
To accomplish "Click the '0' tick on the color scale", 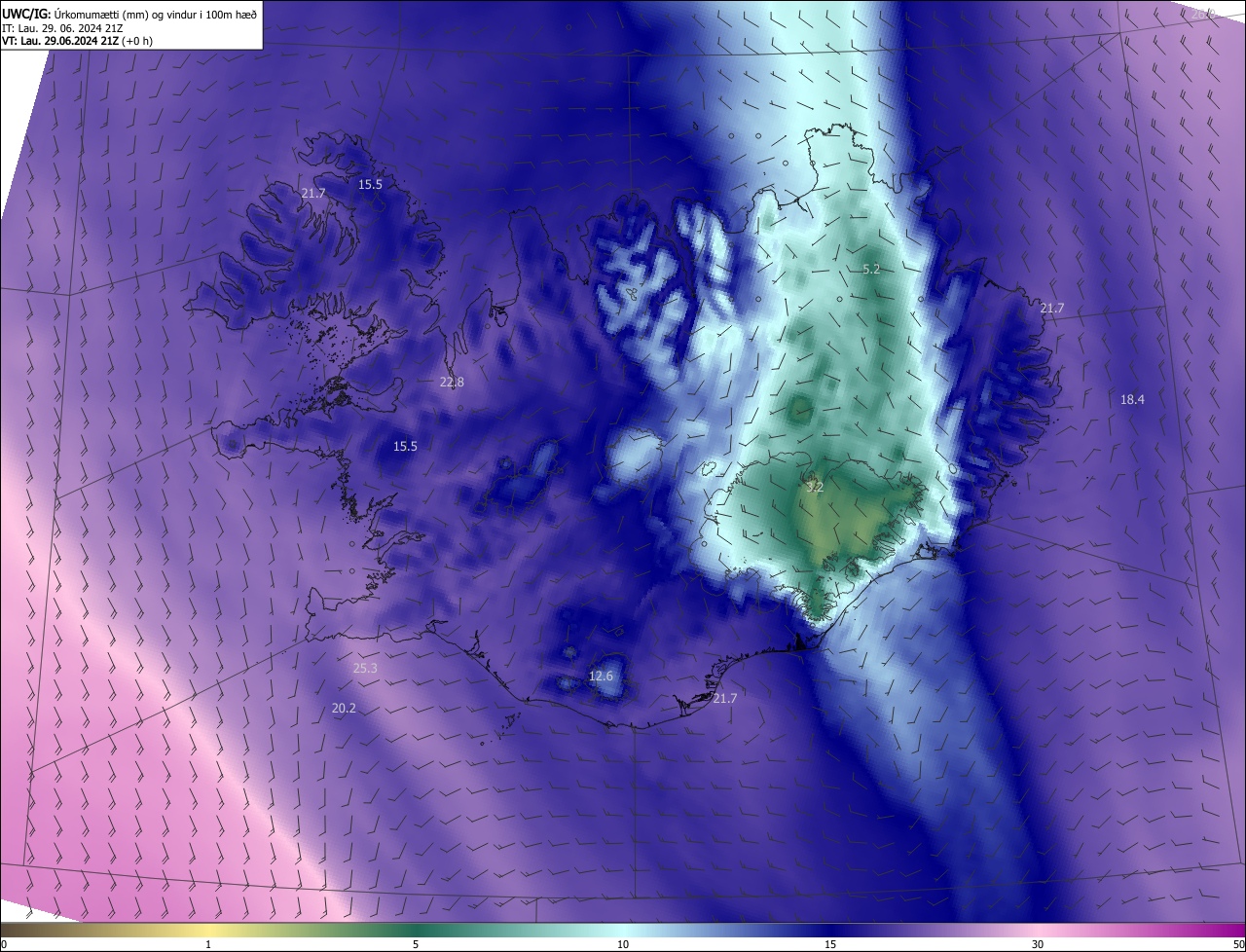I will pos(4,944).
